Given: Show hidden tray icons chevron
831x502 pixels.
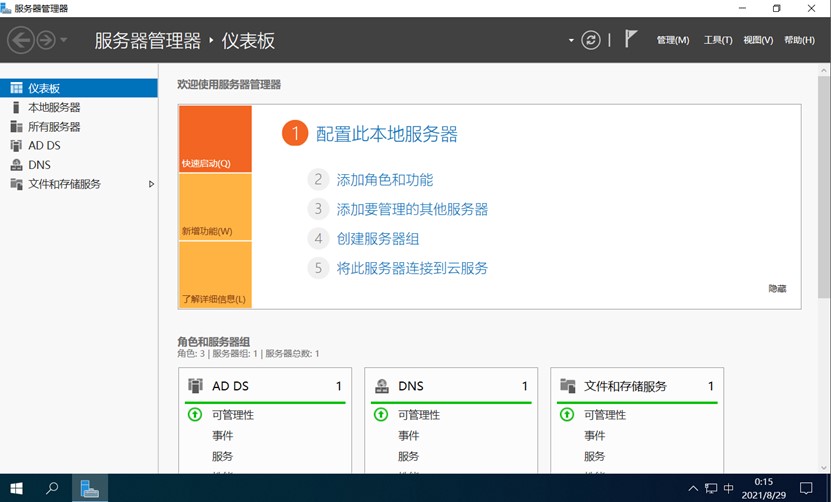Looking at the screenshot, I should point(693,488).
